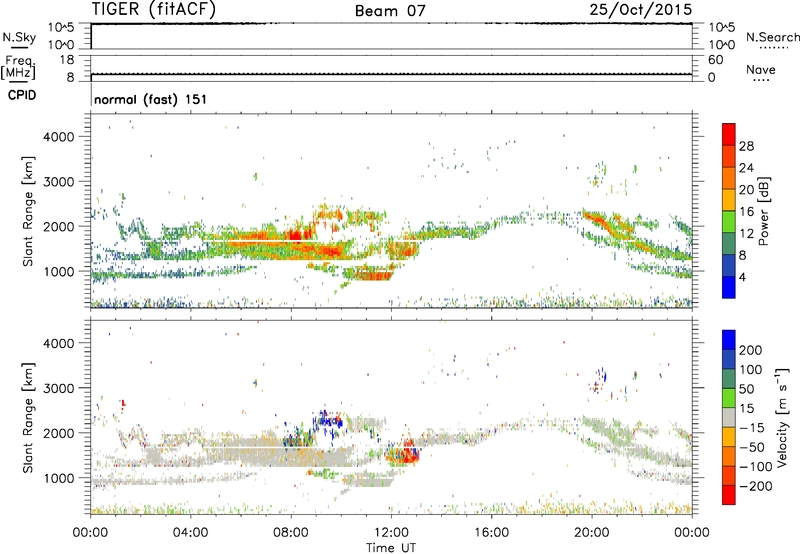The width and height of the screenshot is (800, 554).
Task: Click the 3000 tick on velocity panel range axis
Action: pos(59,388)
